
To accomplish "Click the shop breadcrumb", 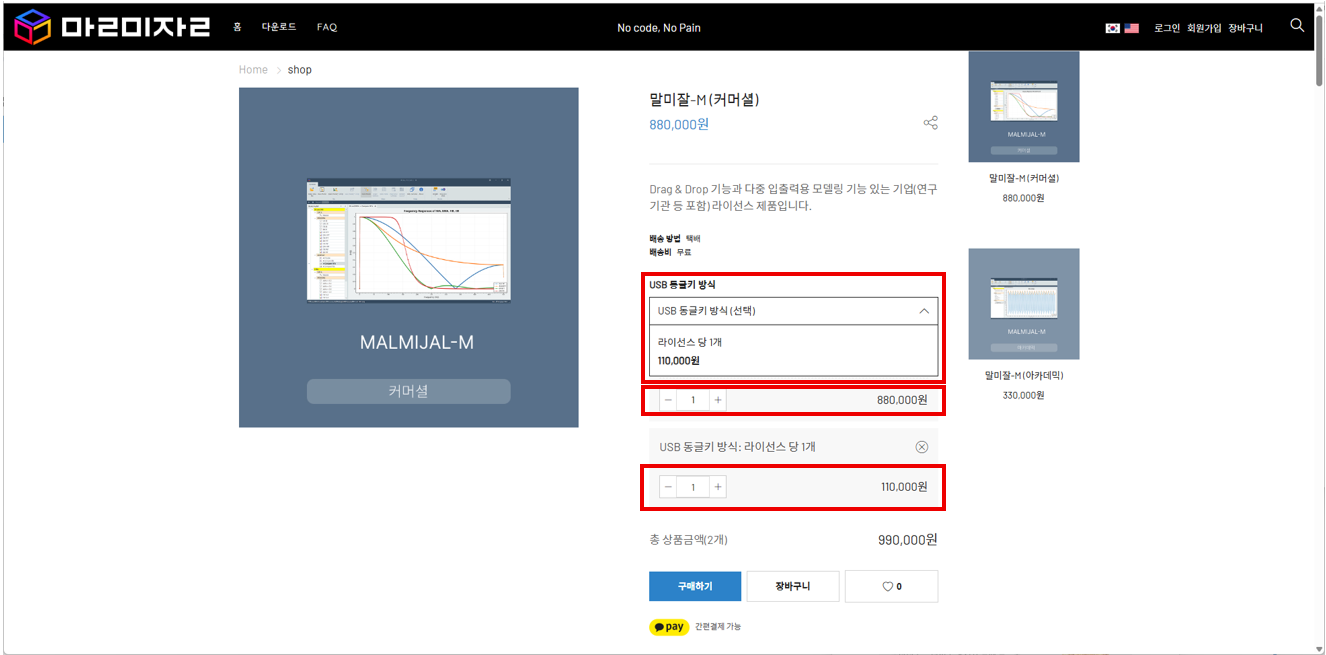I will point(300,70).
